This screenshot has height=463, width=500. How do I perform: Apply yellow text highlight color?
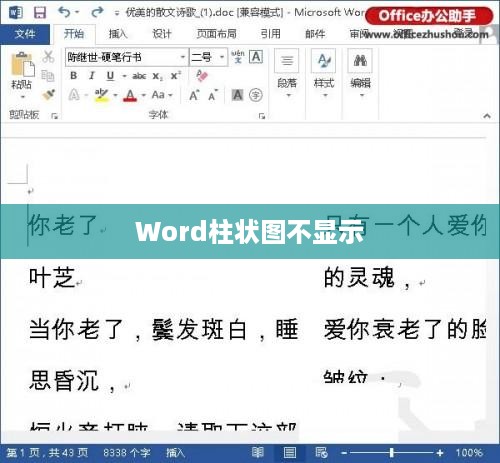[x=101, y=95]
